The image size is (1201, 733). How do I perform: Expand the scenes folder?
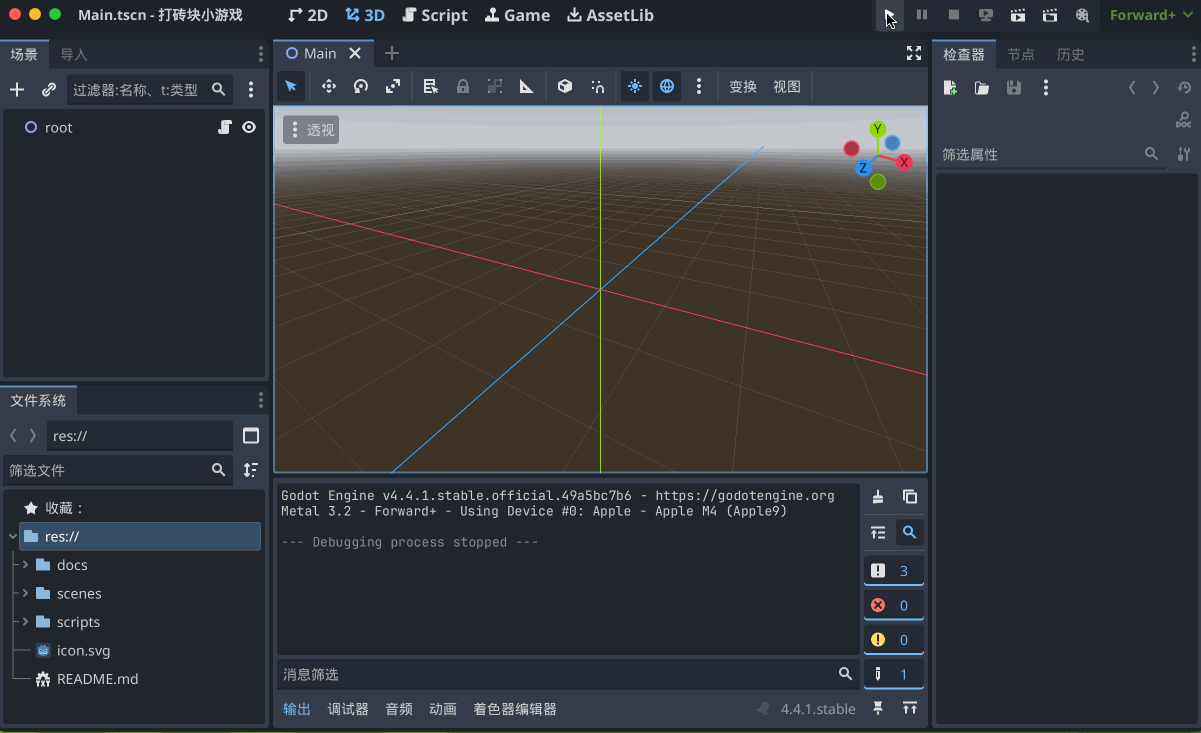pyautogui.click(x=25, y=593)
